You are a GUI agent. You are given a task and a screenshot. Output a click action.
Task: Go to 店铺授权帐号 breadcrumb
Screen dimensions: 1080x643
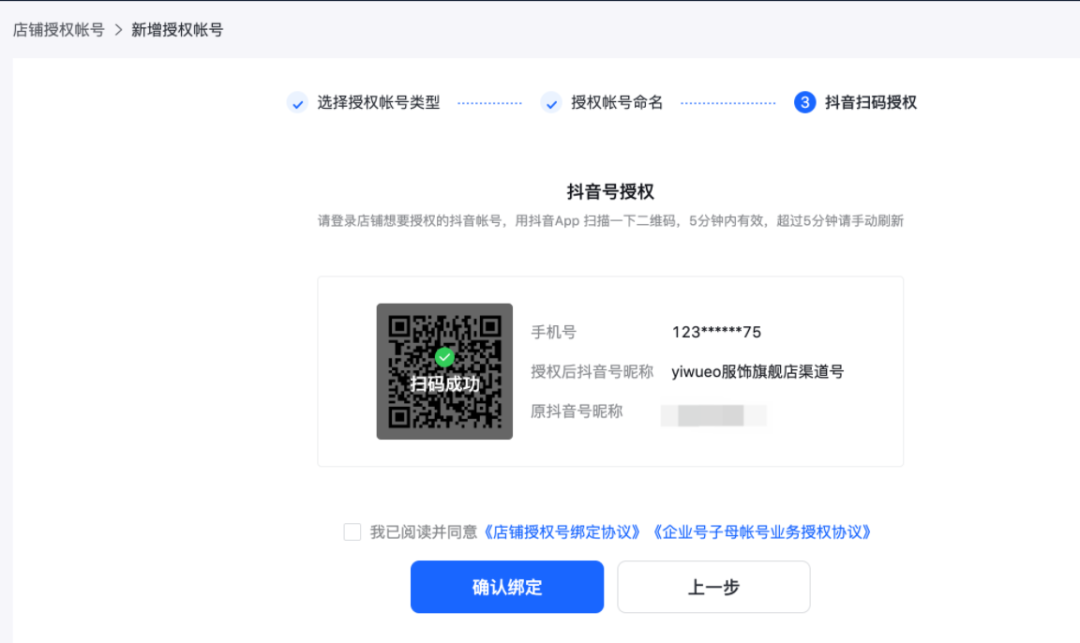pyautogui.click(x=59, y=30)
